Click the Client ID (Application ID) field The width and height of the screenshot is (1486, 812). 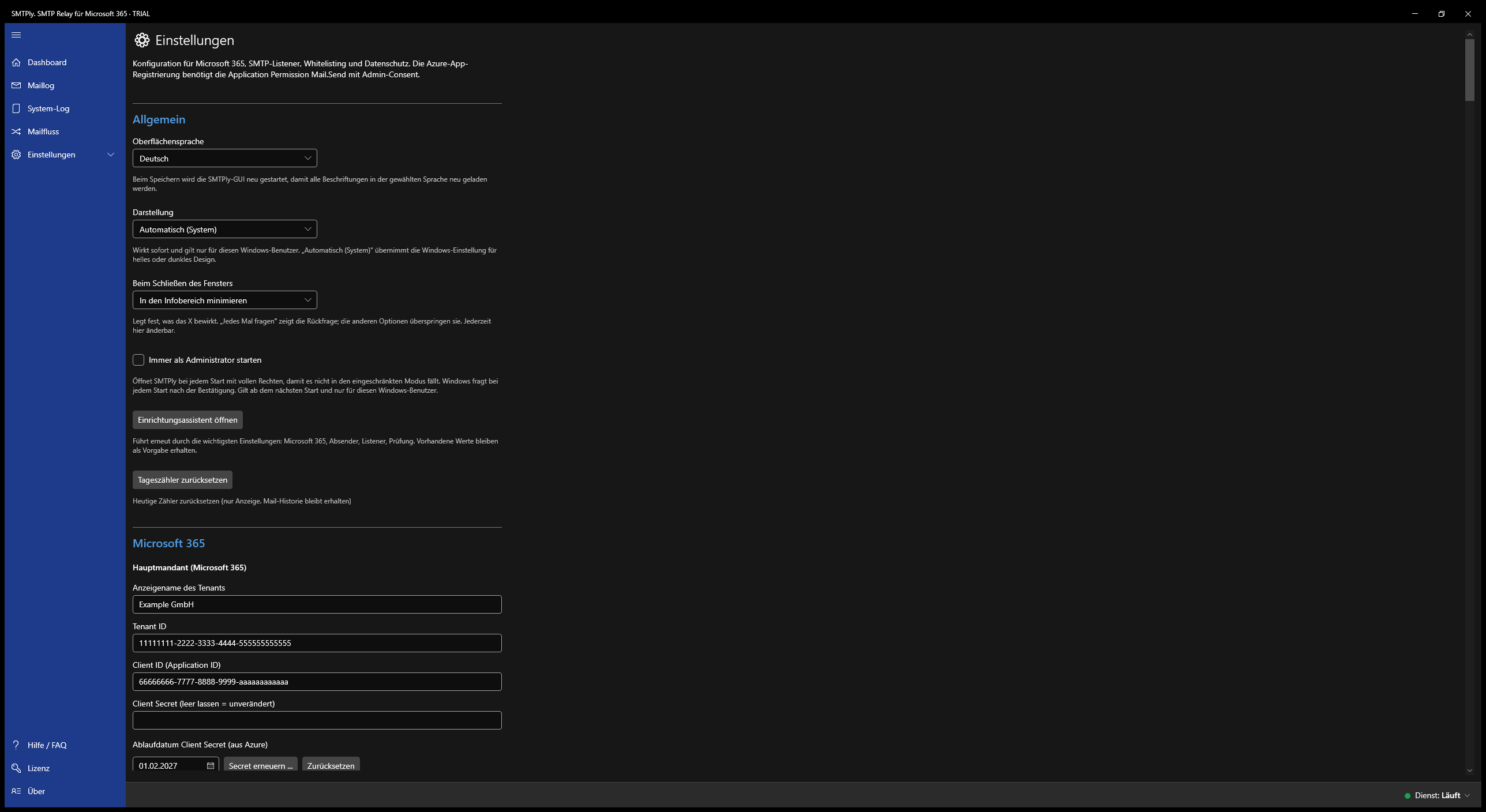[x=317, y=682]
